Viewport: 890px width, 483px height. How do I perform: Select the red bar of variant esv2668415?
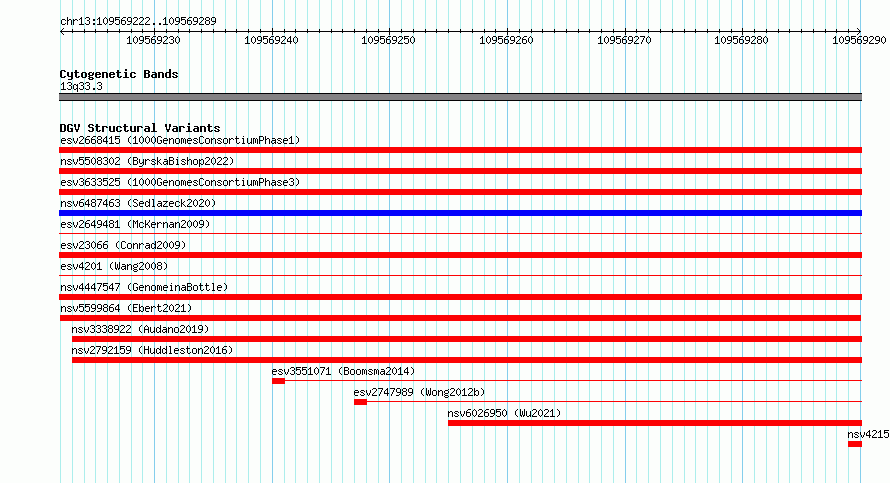pos(460,150)
